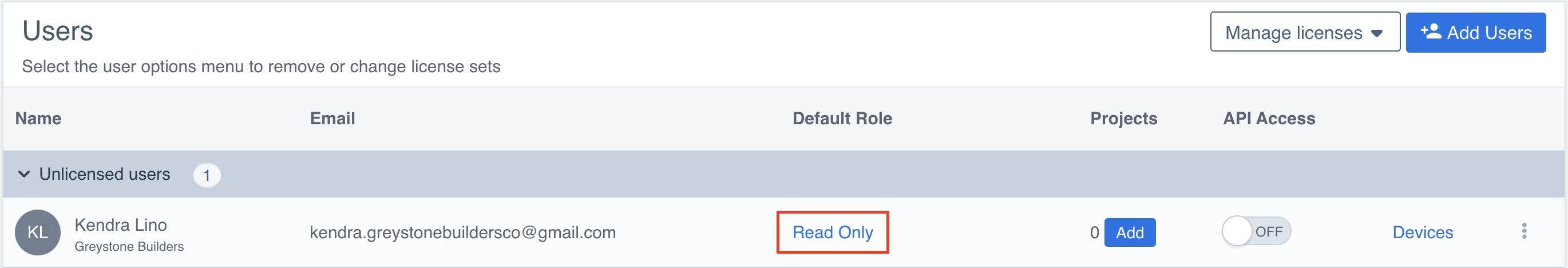The height and width of the screenshot is (268, 1568).
Task: Collapse the Unlicensed users group chevron
Action: pos(25,174)
